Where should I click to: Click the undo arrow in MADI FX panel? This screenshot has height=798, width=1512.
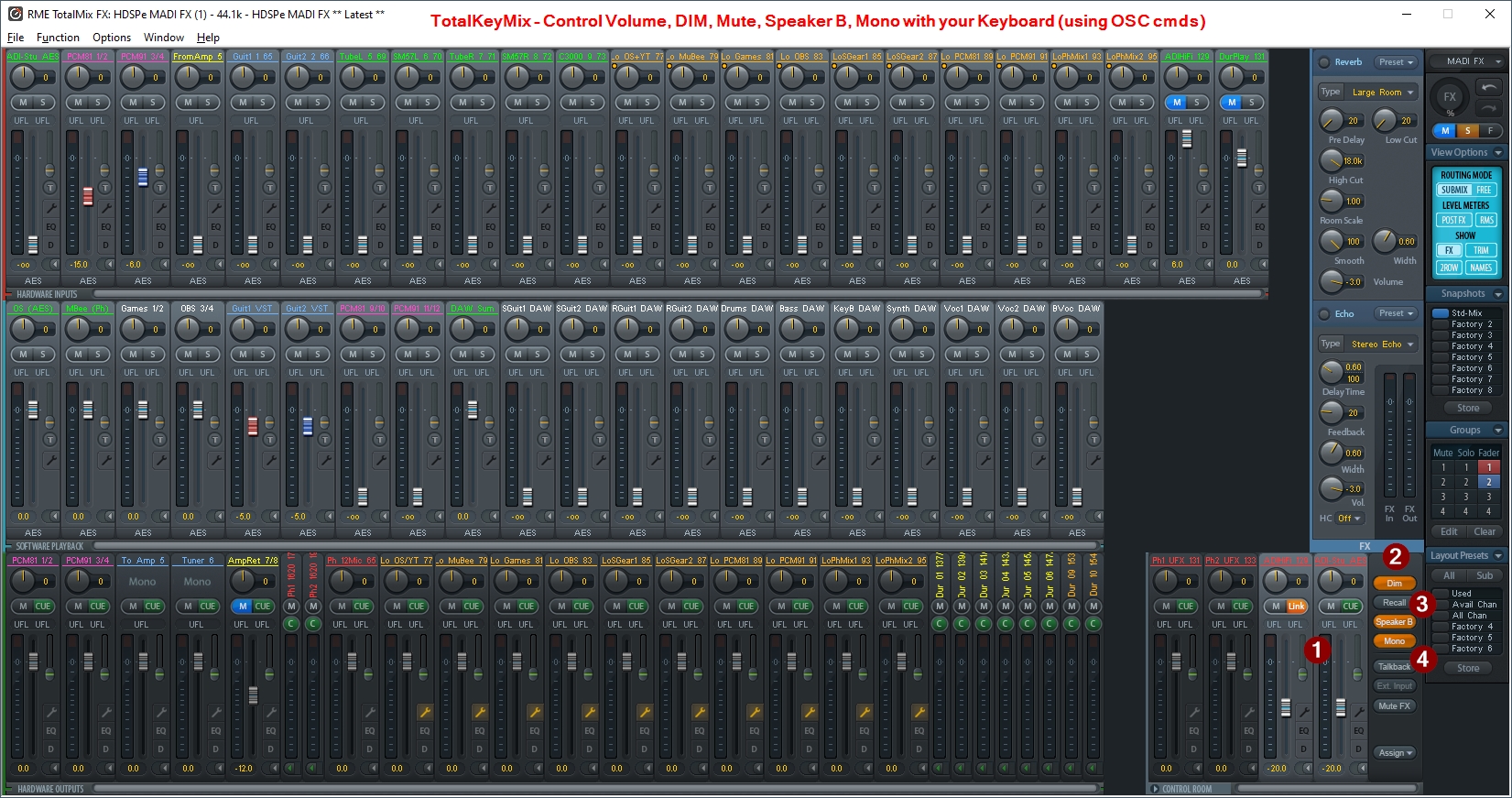point(1489,88)
